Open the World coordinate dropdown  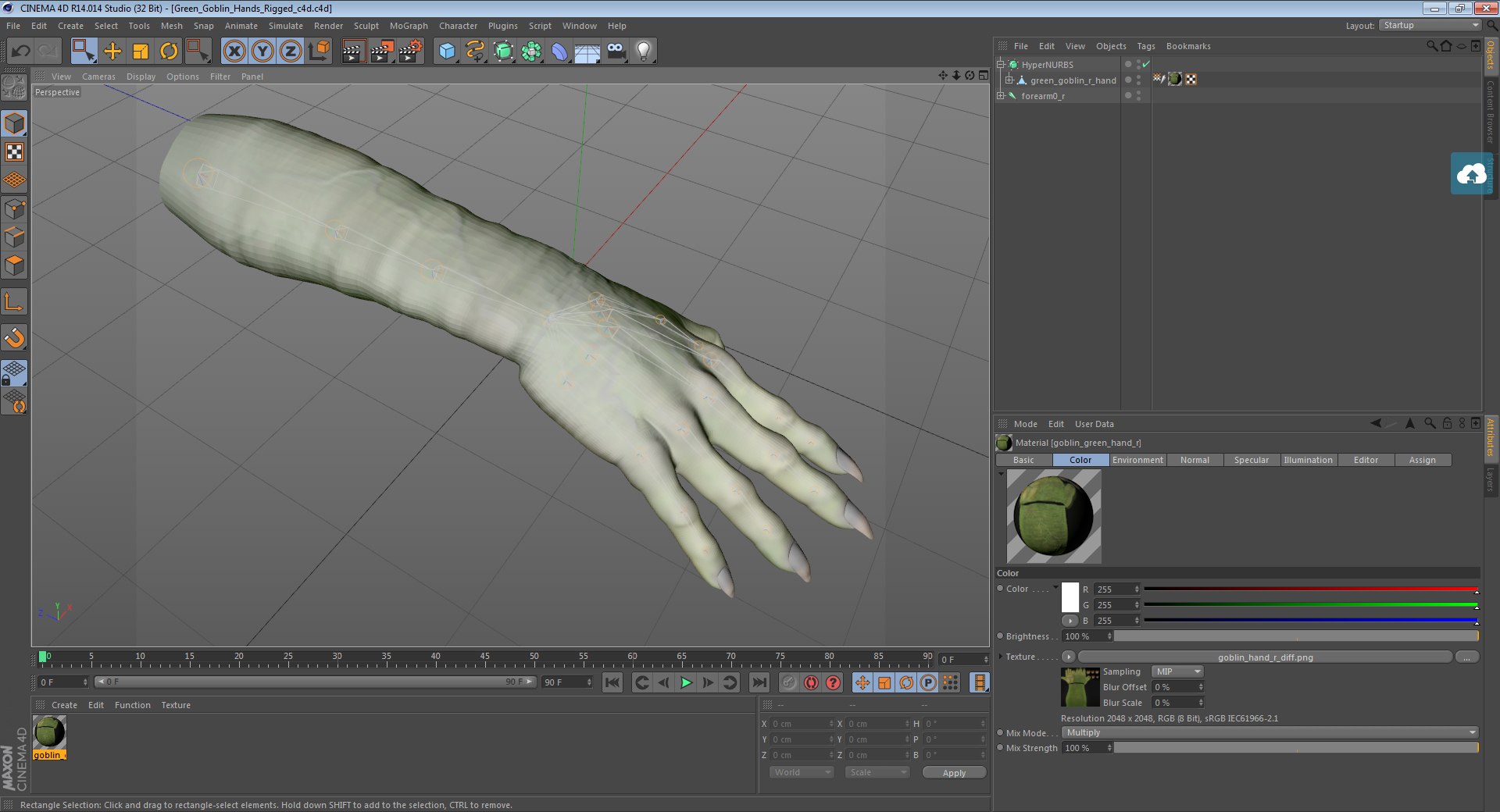[x=802, y=772]
